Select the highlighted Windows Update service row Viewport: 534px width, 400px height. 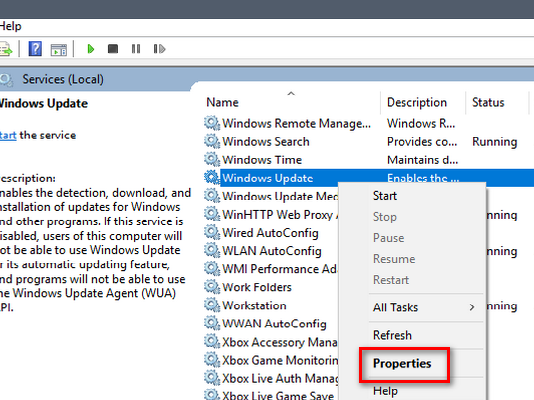pyautogui.click(x=369, y=178)
